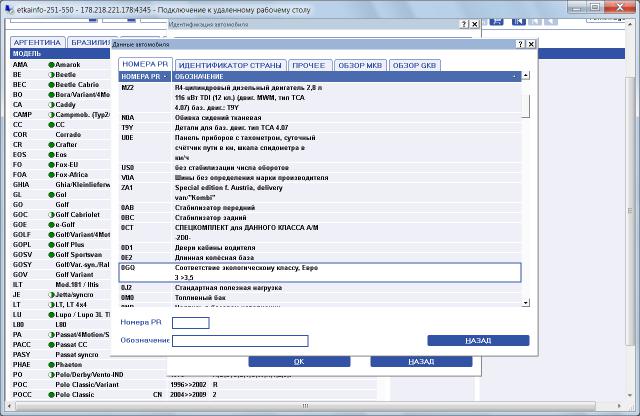Open help for the Данные автомобиля dialog
Screen dimensions: 640x416
[x=520, y=44]
